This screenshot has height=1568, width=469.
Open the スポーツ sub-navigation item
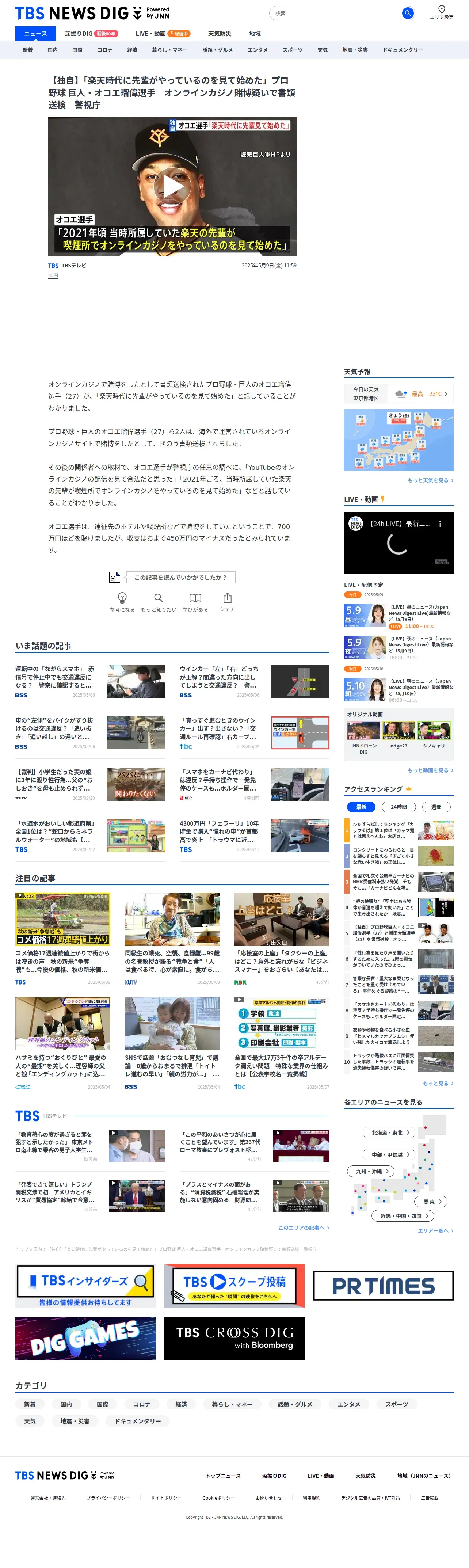click(293, 50)
